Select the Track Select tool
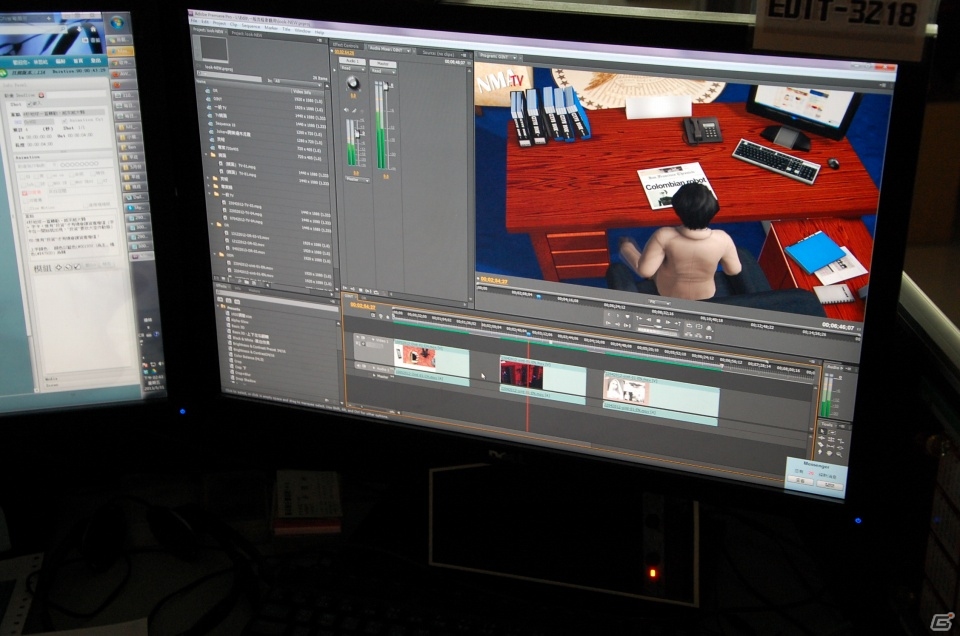The width and height of the screenshot is (960, 636). pos(832,433)
